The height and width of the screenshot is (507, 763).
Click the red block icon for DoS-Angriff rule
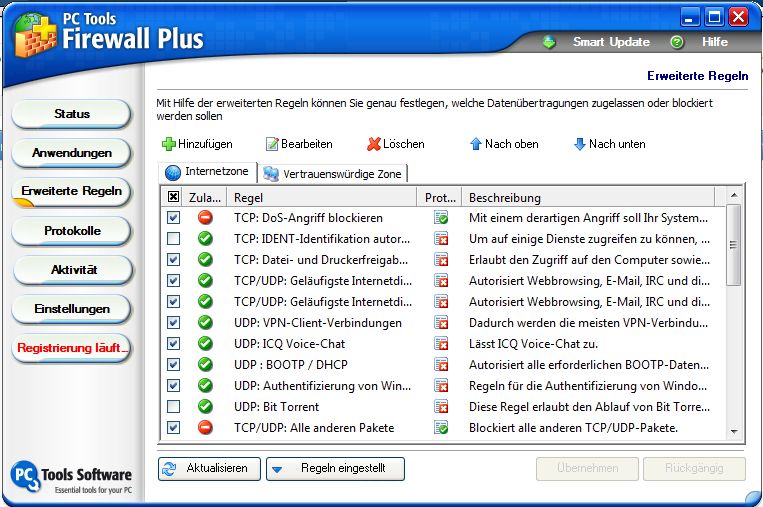click(x=205, y=217)
